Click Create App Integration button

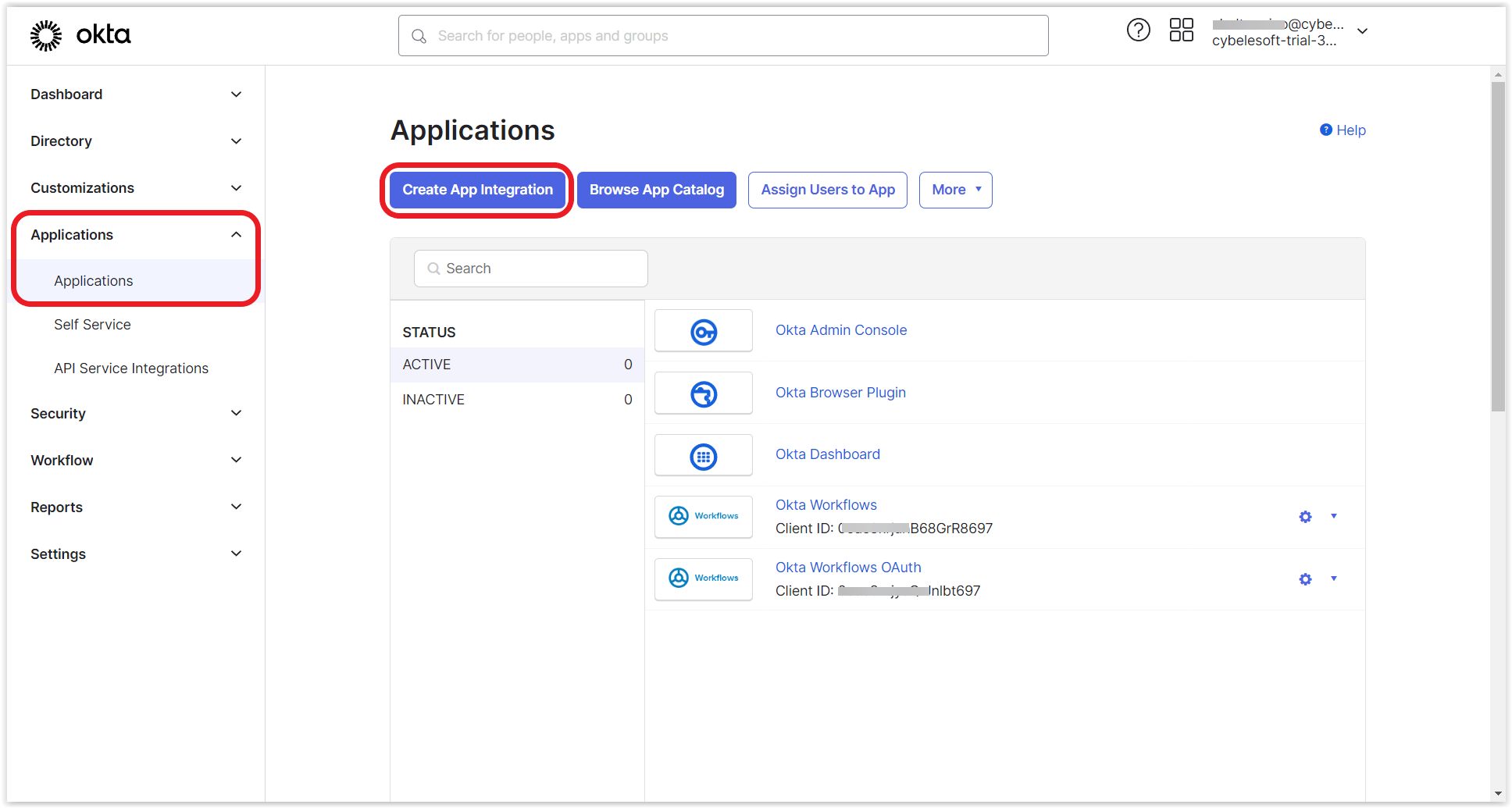coord(477,190)
